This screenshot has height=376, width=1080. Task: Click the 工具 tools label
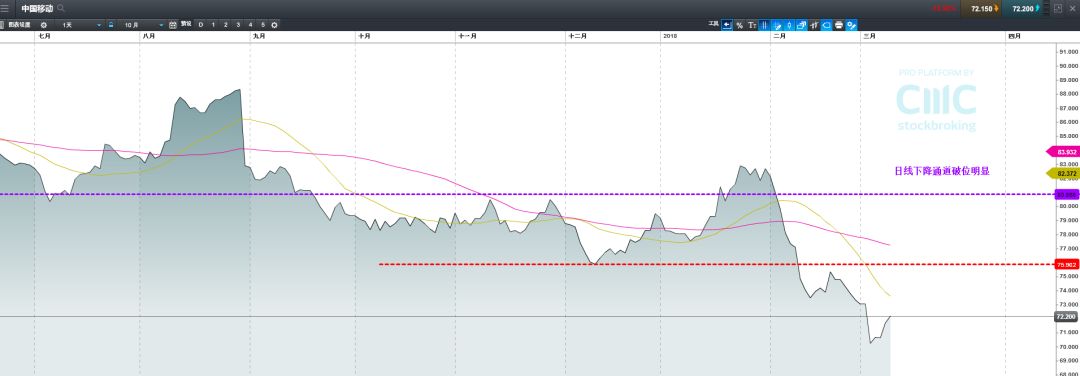click(x=714, y=24)
